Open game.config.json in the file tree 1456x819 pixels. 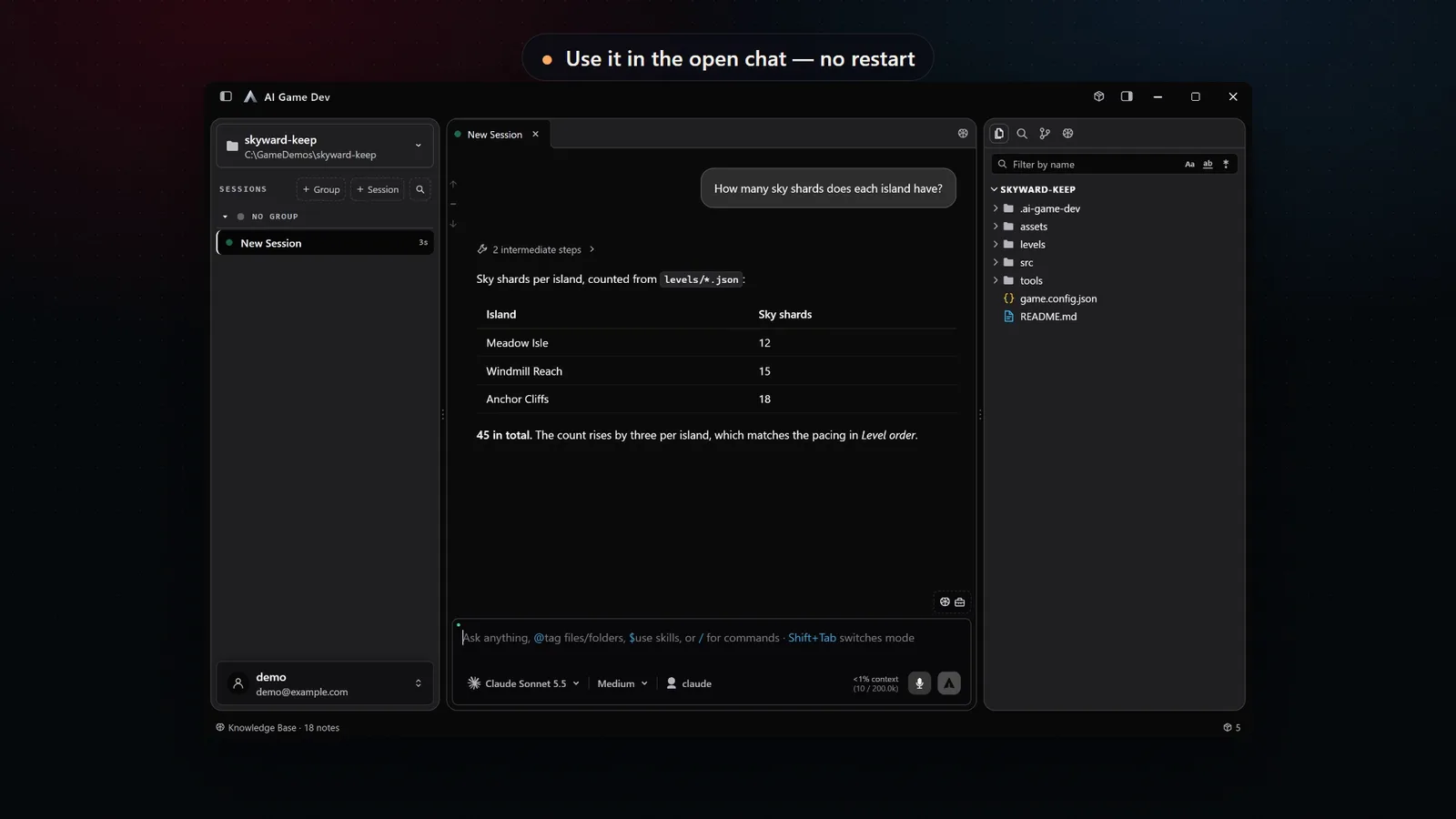pyautogui.click(x=1057, y=298)
